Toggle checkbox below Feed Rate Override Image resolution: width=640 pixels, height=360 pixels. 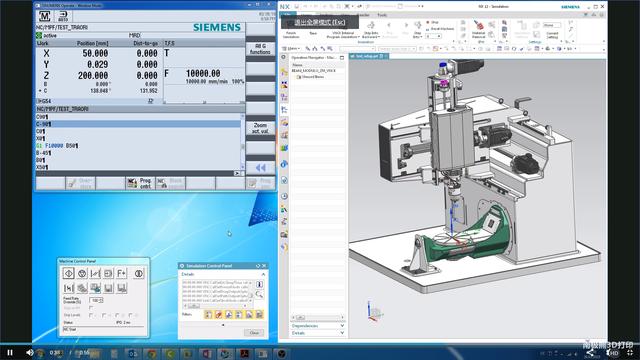(x=91, y=308)
